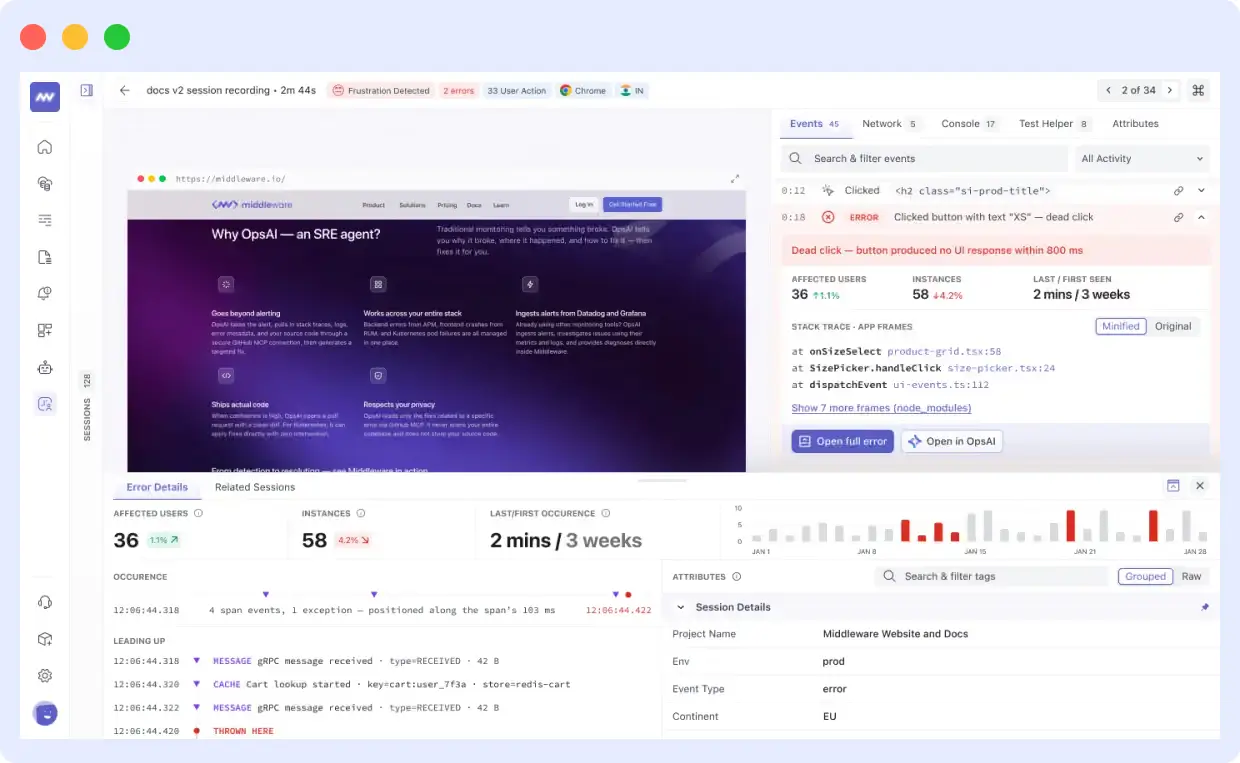Open the infrastructure icon below Home
This screenshot has height=763, width=1240.
45,183
